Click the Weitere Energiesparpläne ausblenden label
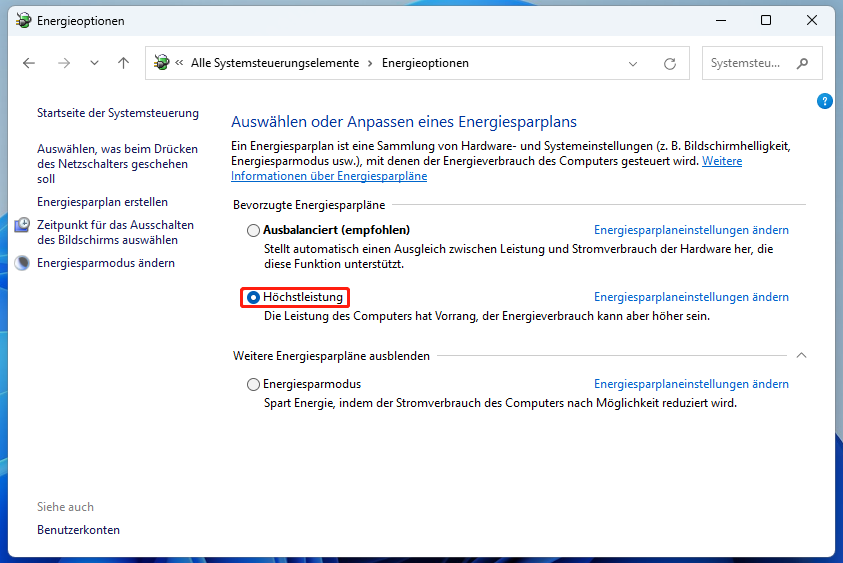Viewport: 843px width, 563px height. pos(331,356)
